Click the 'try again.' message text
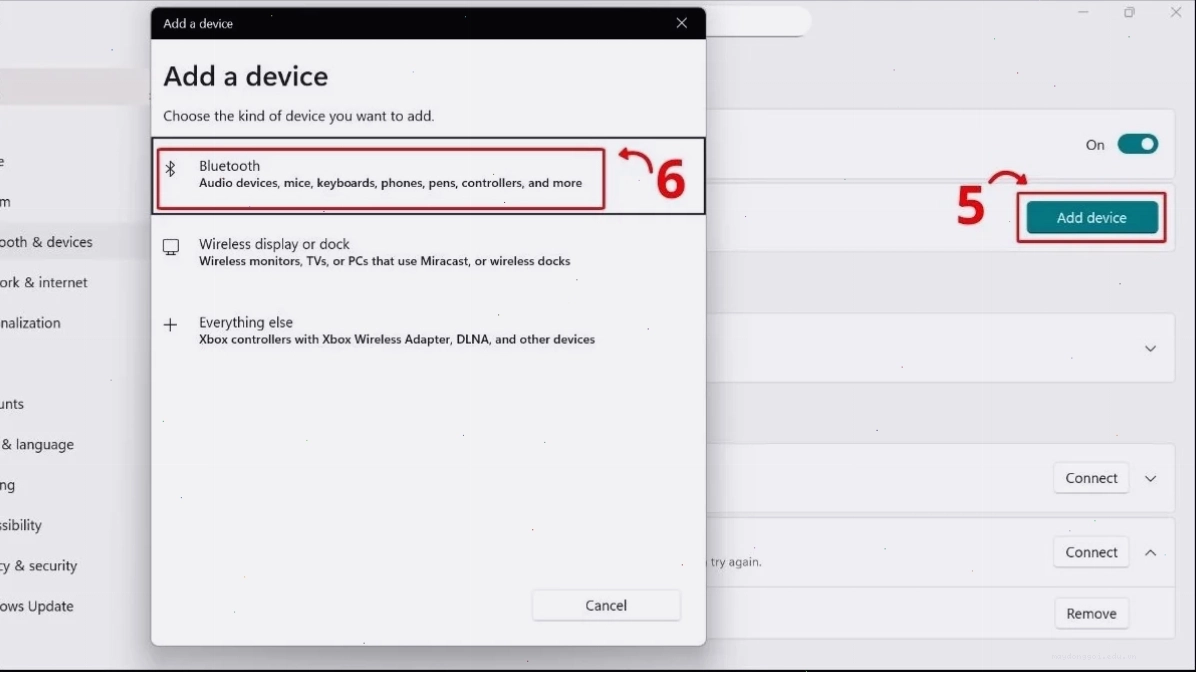 (x=736, y=562)
